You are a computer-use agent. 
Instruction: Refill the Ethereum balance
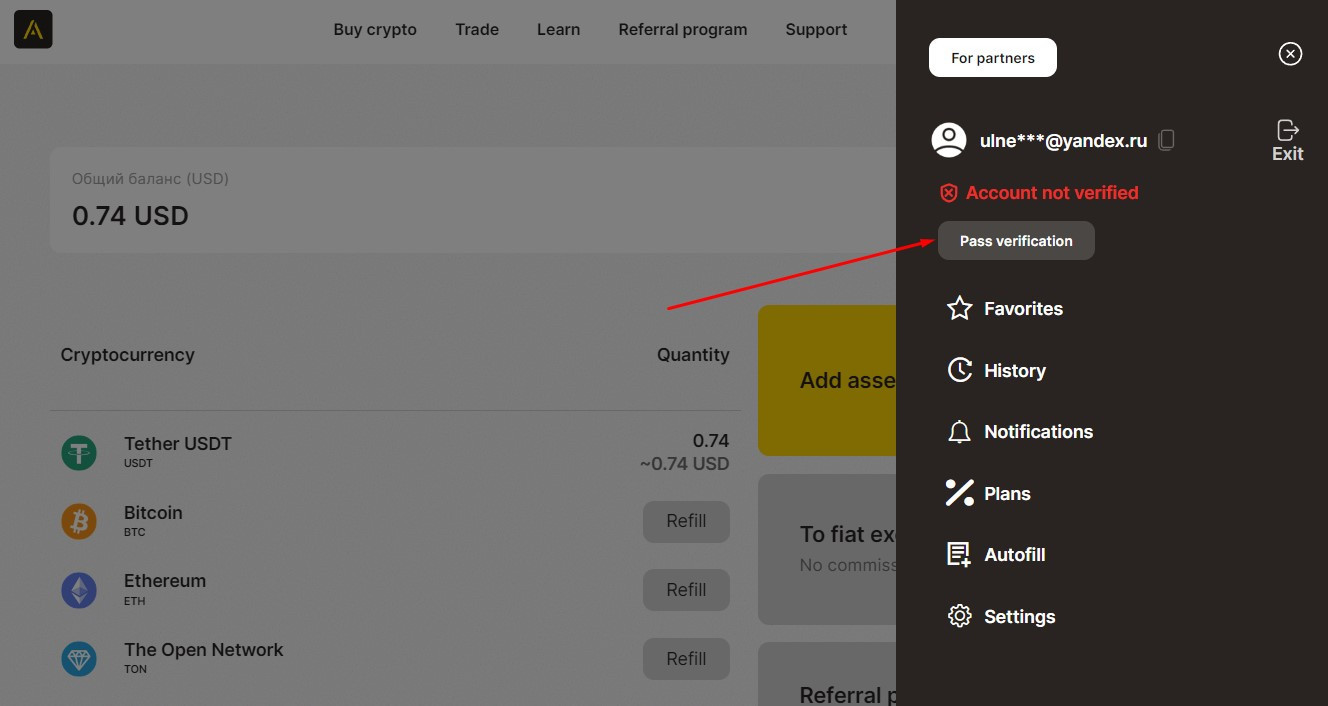pos(686,590)
